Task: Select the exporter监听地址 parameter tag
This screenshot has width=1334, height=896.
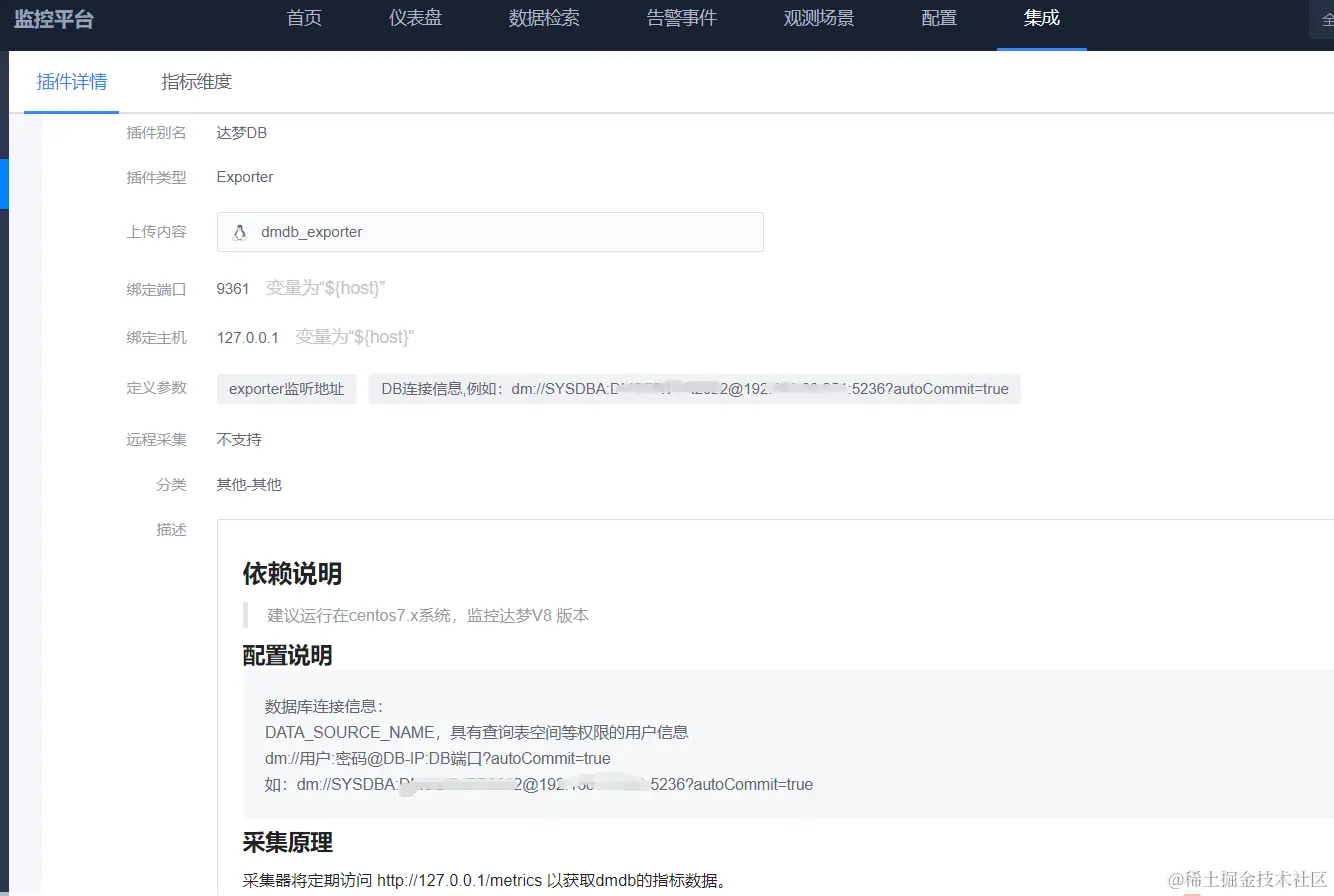Action: tap(287, 389)
